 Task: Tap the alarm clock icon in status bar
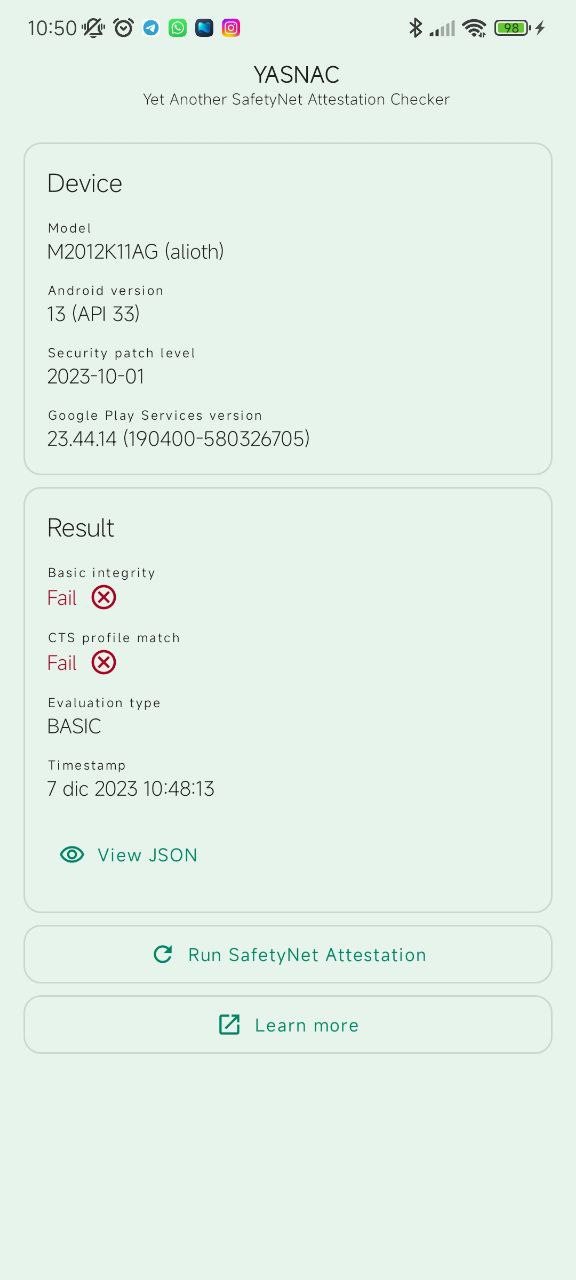click(124, 28)
